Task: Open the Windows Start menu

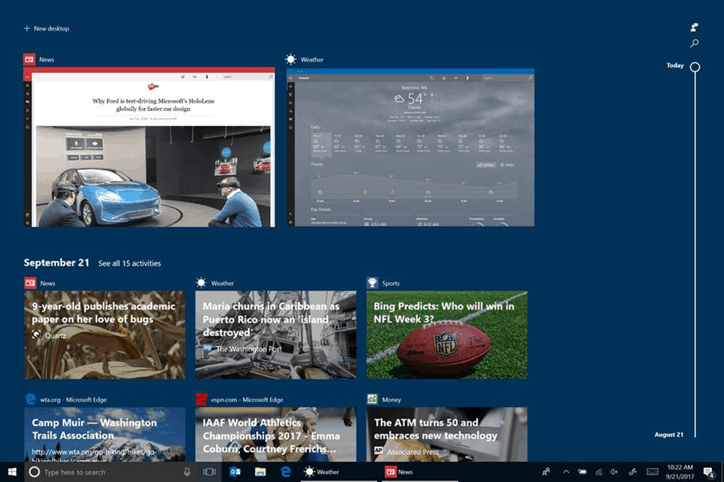Action: (x=12, y=472)
